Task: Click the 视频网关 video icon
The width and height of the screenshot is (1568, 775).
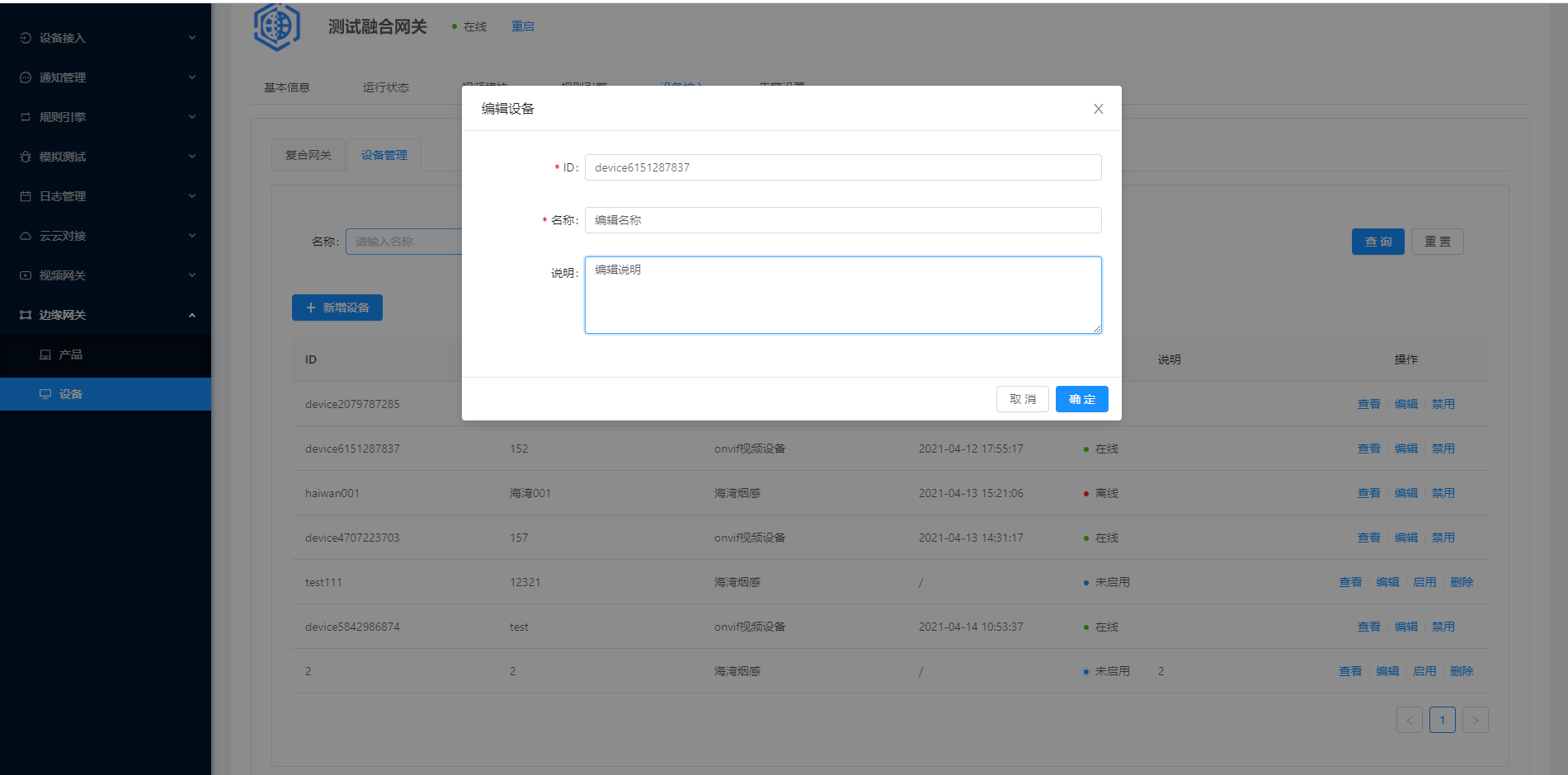Action: click(26, 275)
